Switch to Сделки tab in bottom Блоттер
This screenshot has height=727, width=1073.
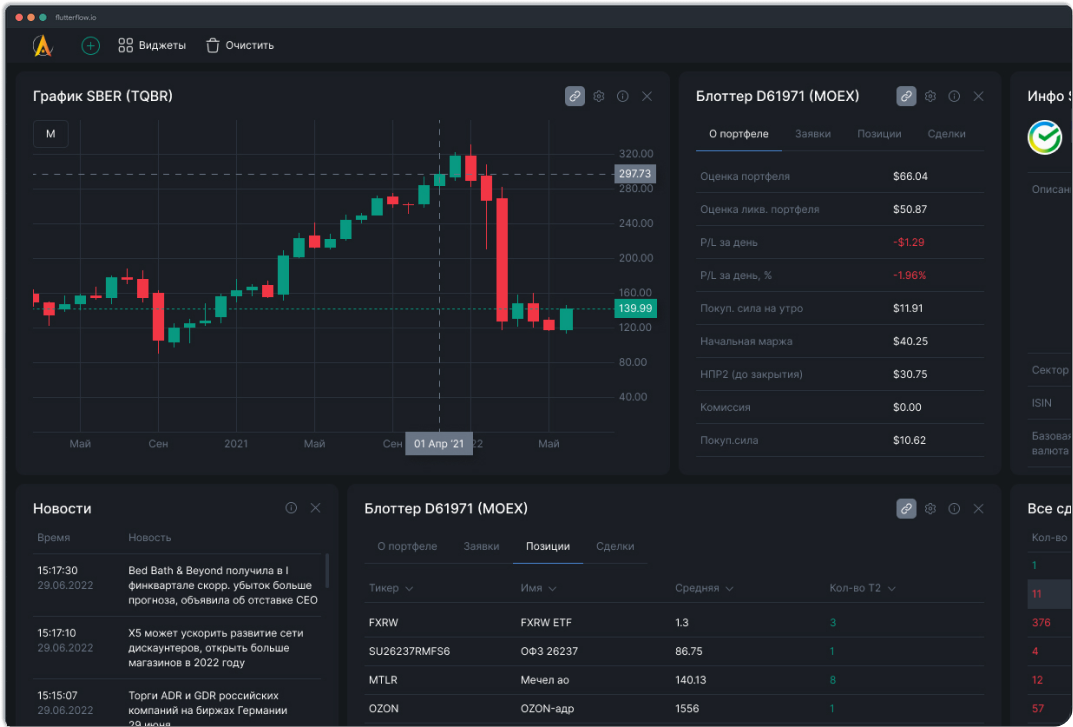pos(615,546)
